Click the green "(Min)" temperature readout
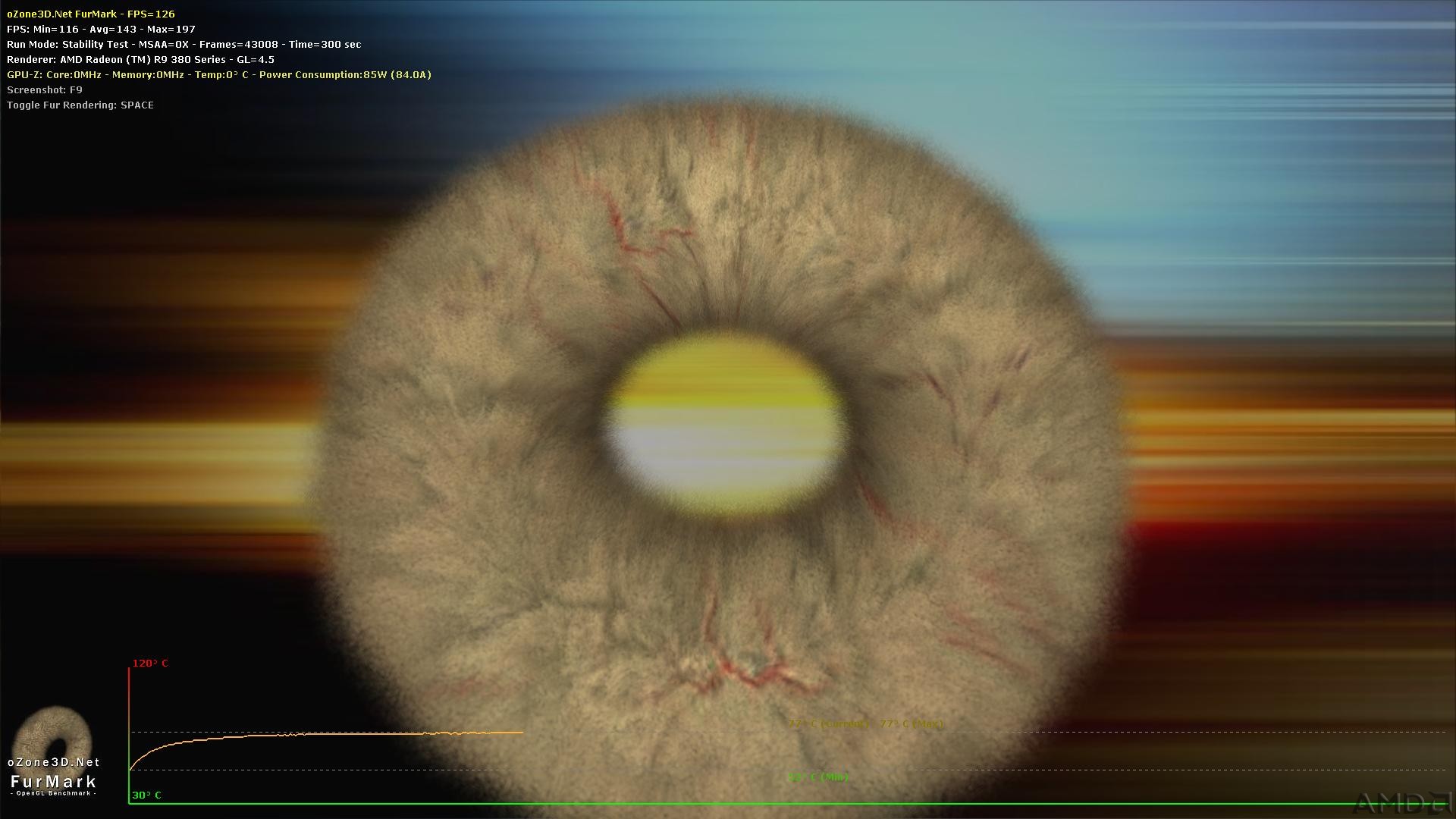 818,777
